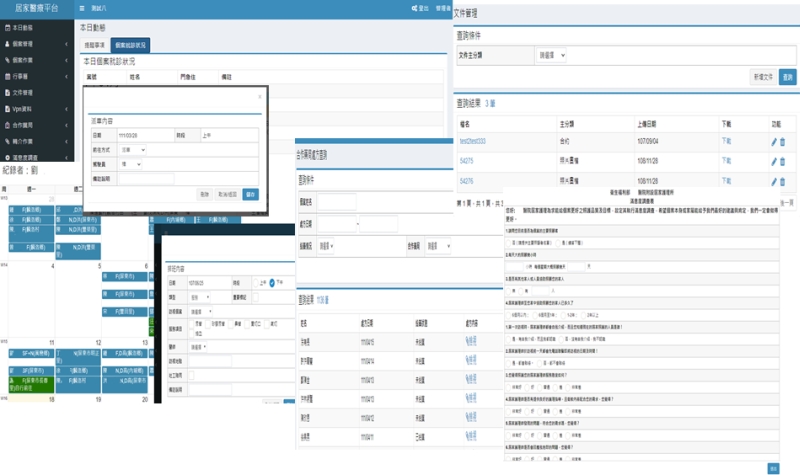The width and height of the screenshot is (800, 475).
Task: Open the 醫師 dropdown in the schedule form
Action: [198, 347]
